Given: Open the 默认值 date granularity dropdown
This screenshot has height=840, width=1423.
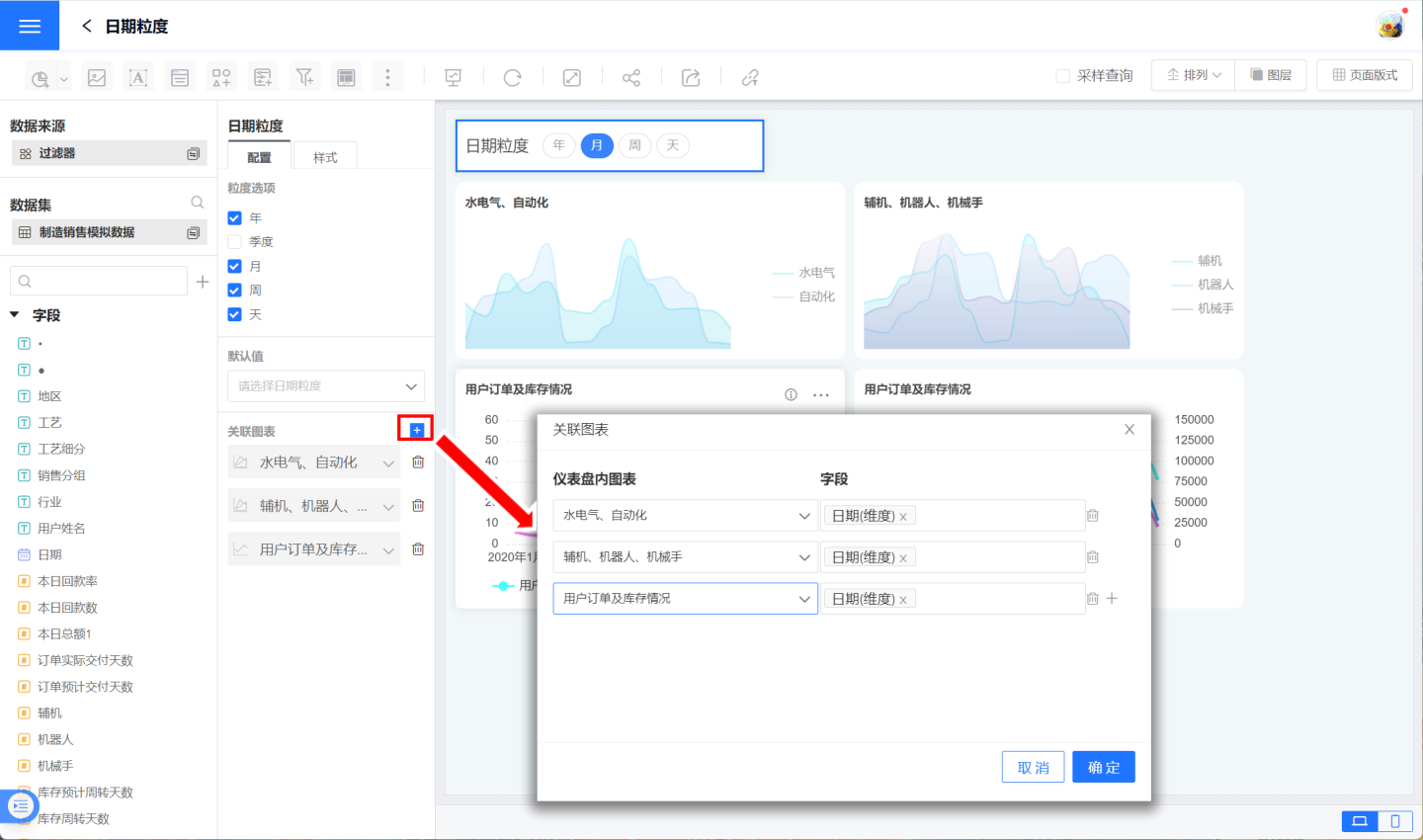Looking at the screenshot, I should click(326, 386).
